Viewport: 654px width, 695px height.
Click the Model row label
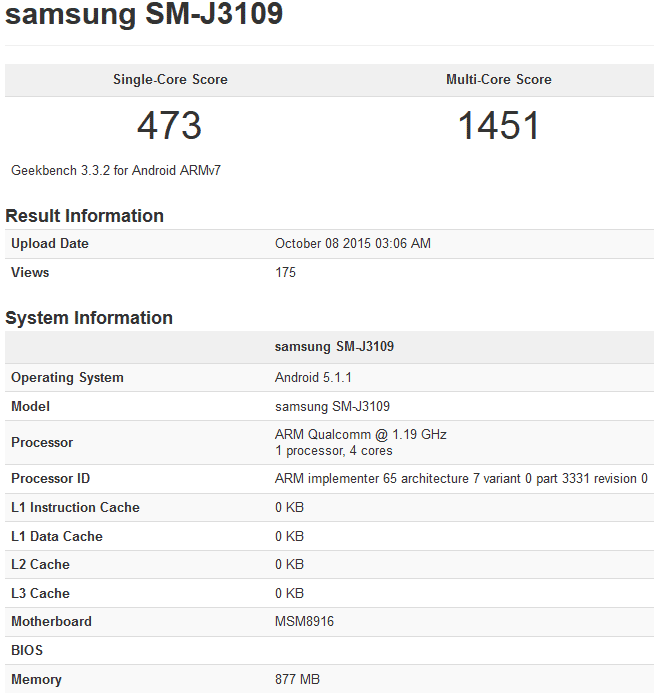click(x=30, y=407)
